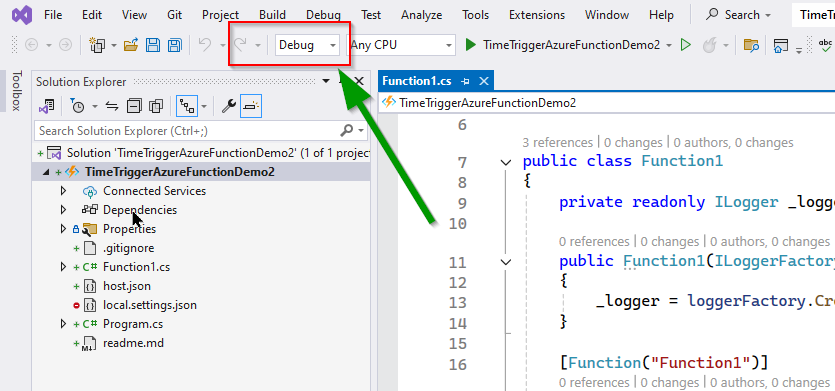Close the Function1.cs tab
This screenshot has height=391, width=835.
point(484,82)
